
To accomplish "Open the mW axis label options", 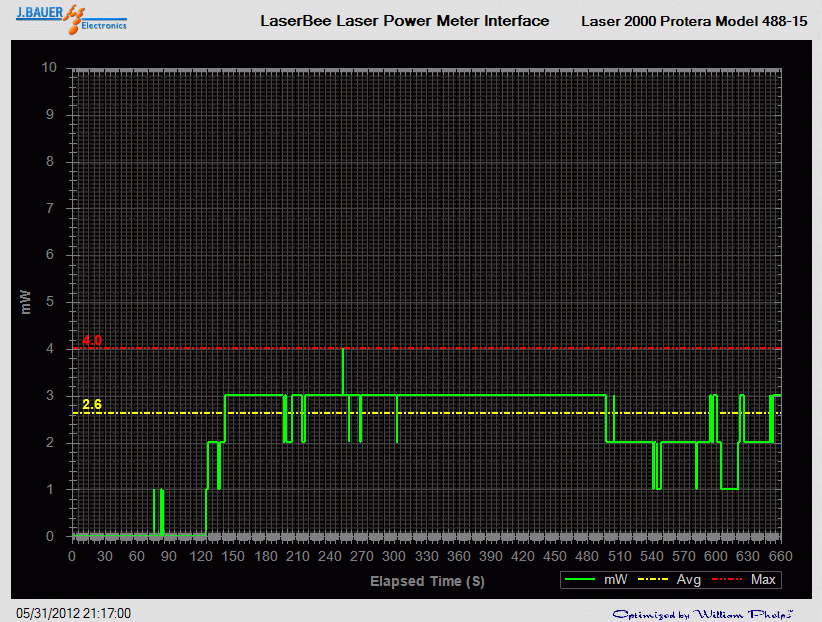I will [27, 300].
